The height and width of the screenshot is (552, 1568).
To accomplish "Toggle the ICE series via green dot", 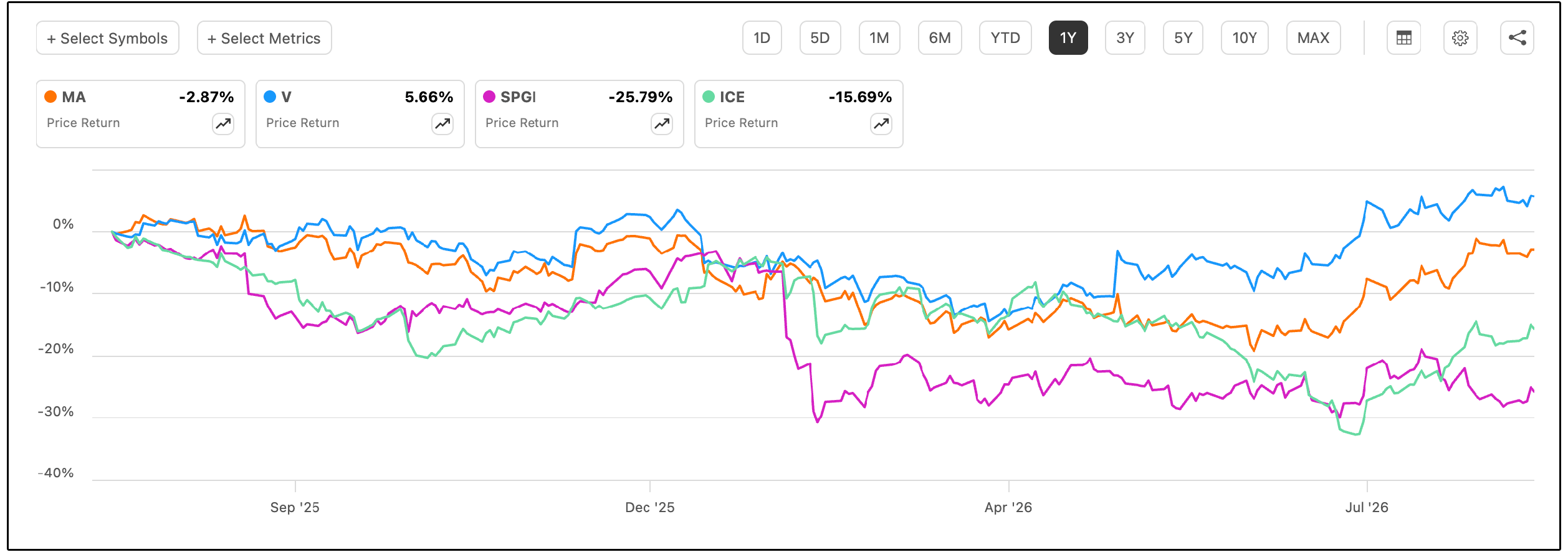I will pyautogui.click(x=709, y=97).
